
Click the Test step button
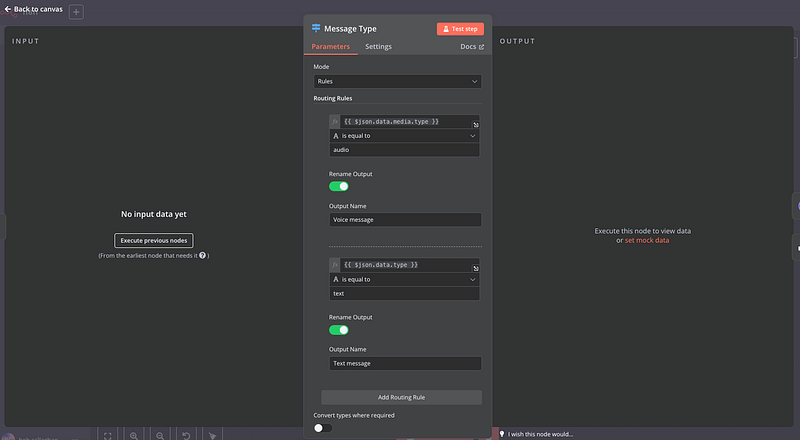point(460,29)
